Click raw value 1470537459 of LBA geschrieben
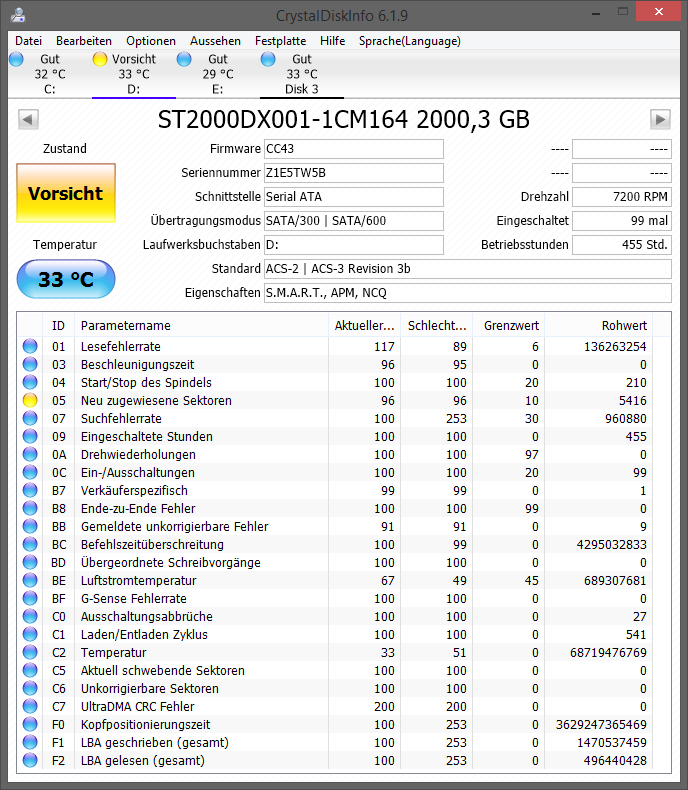This screenshot has height=790, width=688. 611,743
